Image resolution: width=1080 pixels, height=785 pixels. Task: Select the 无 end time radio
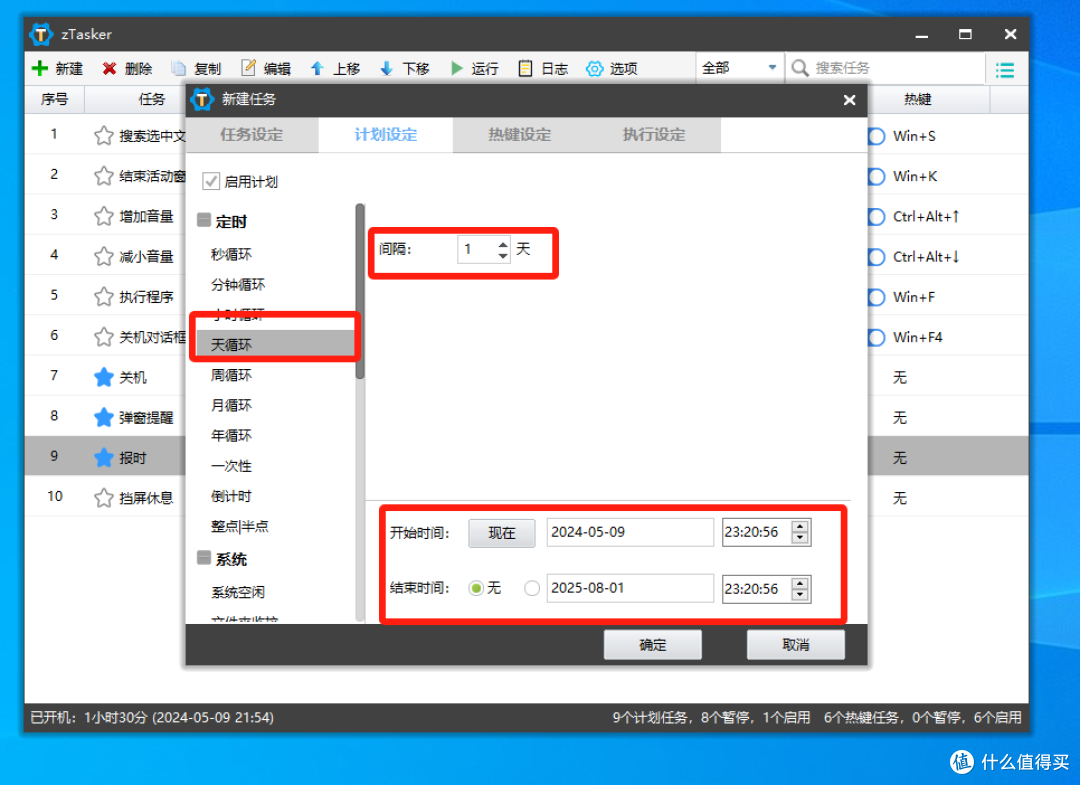point(475,588)
